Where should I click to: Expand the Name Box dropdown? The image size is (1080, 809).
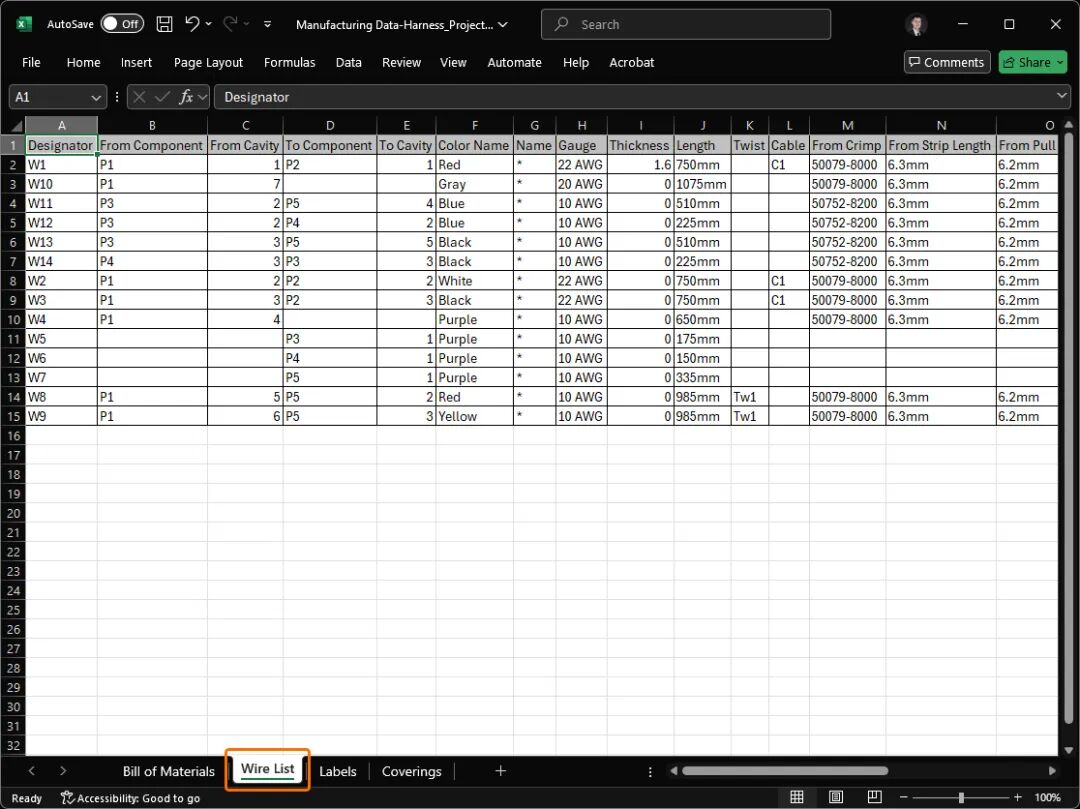(97, 97)
